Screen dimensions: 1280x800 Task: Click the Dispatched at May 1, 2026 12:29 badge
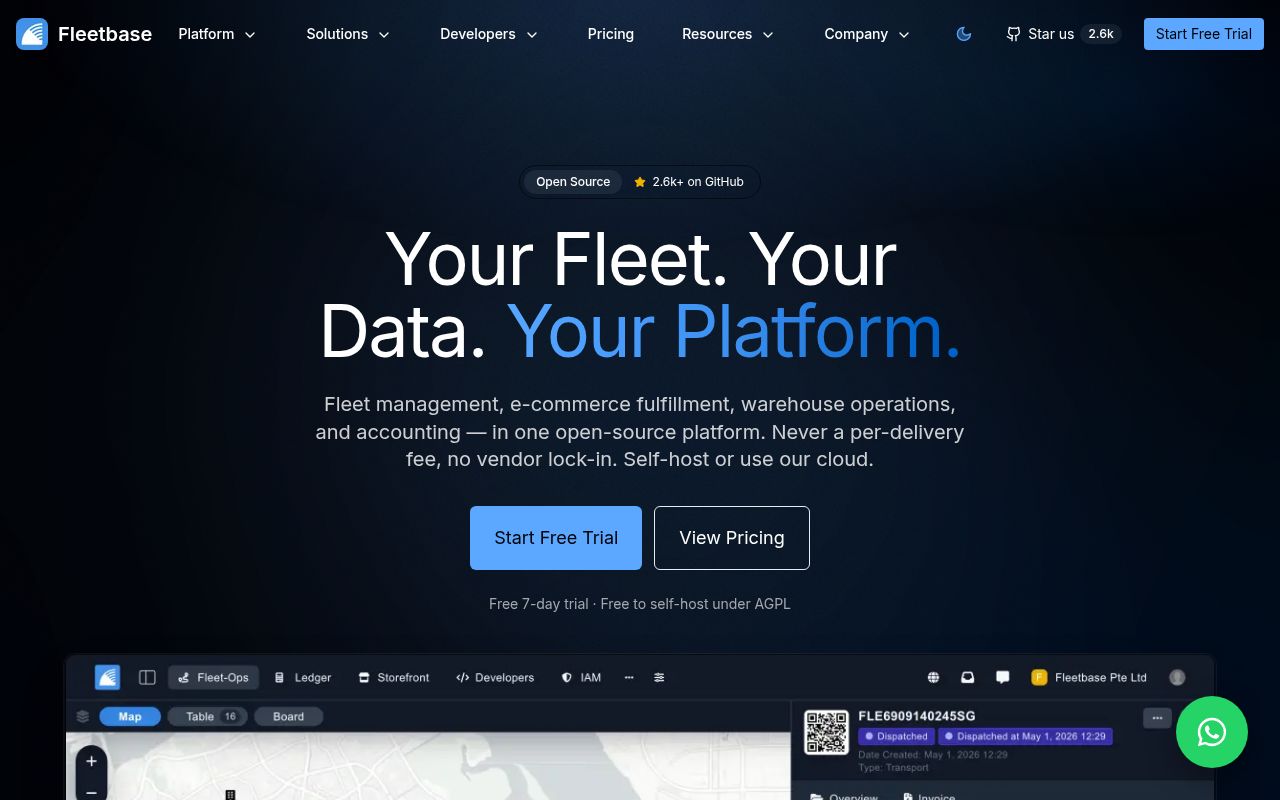click(1025, 736)
